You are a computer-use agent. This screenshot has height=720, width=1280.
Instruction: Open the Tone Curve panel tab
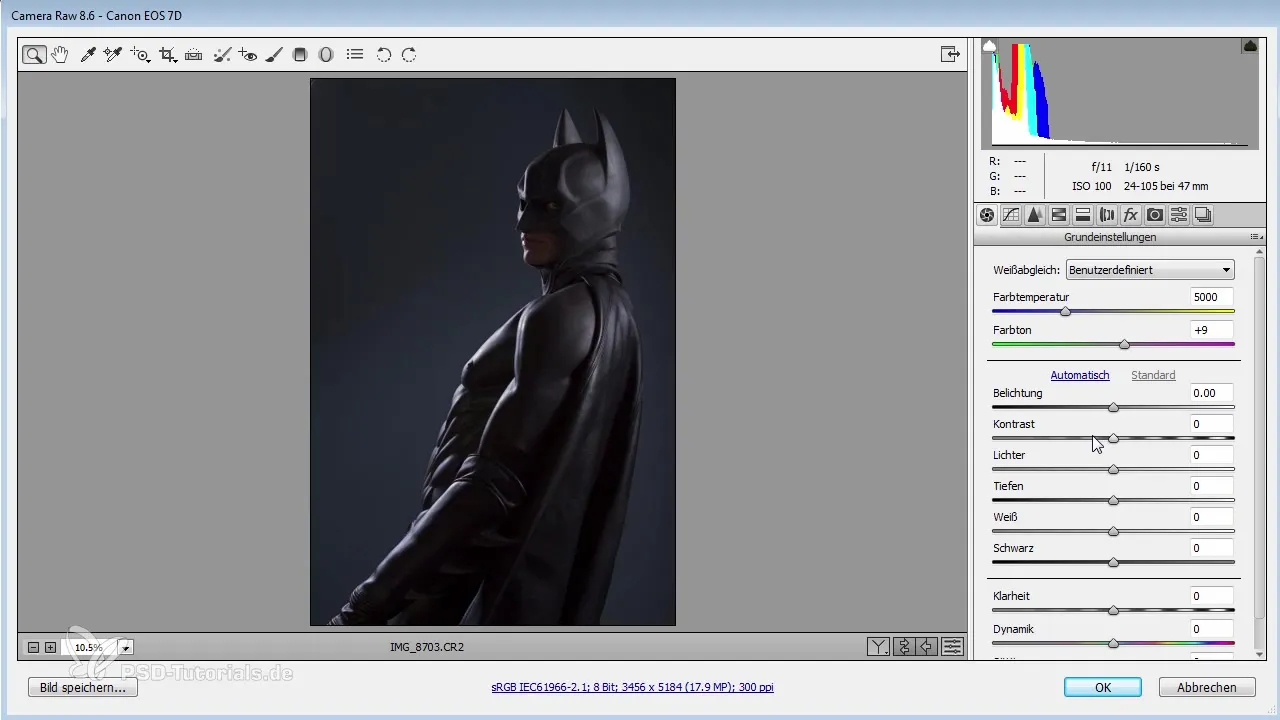click(x=1011, y=215)
